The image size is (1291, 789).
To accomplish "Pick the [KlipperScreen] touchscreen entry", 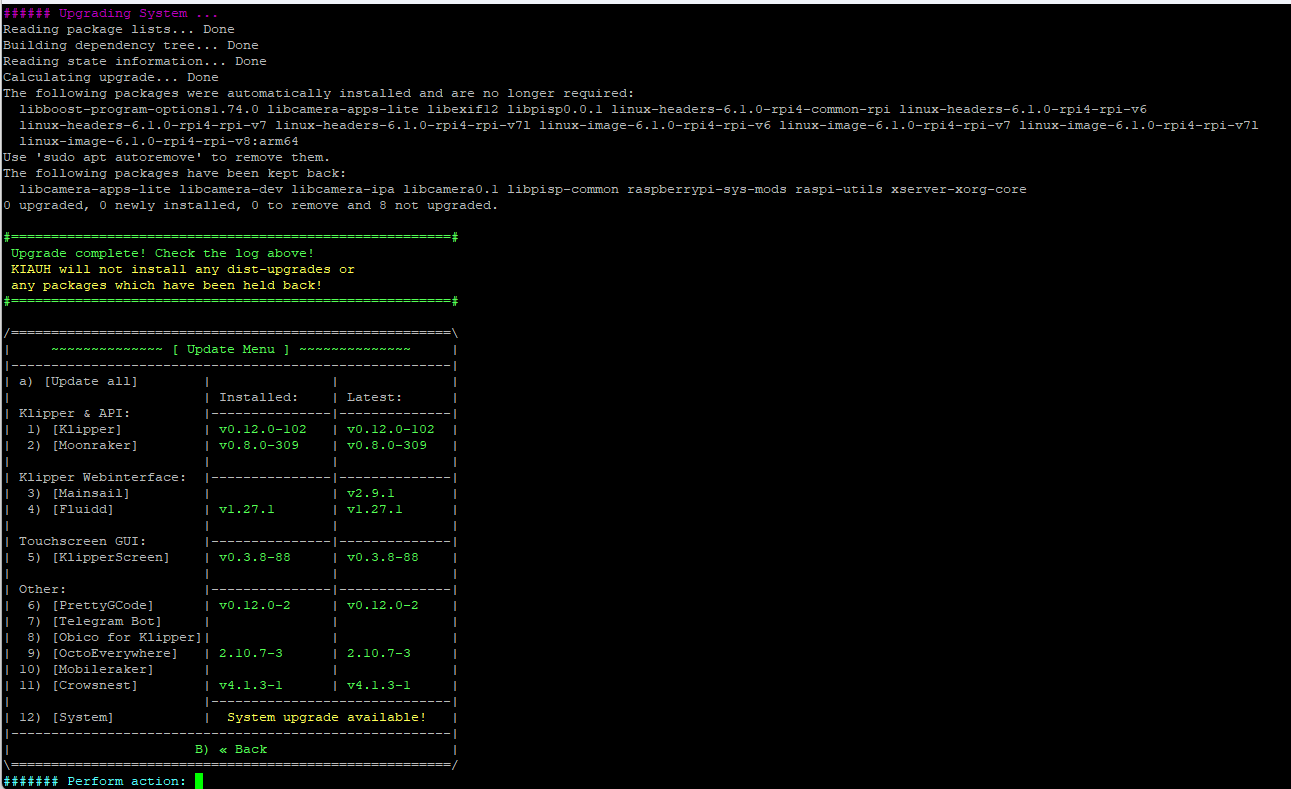I will tap(110, 557).
